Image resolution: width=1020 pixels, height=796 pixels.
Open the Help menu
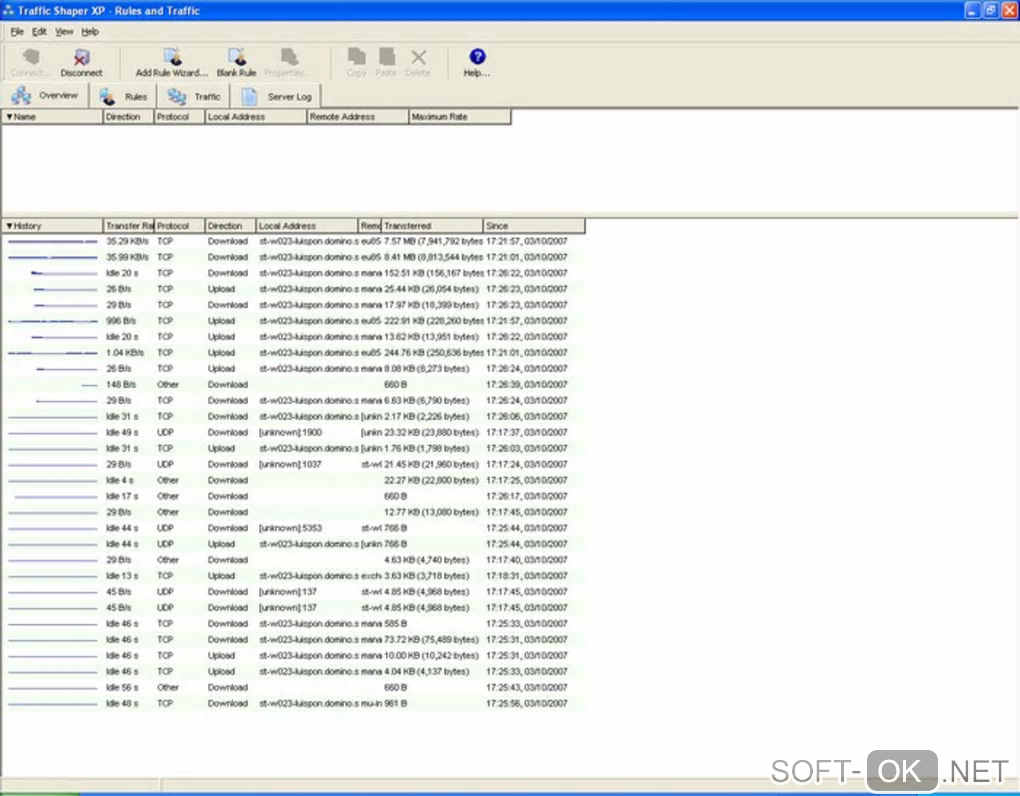coord(90,31)
